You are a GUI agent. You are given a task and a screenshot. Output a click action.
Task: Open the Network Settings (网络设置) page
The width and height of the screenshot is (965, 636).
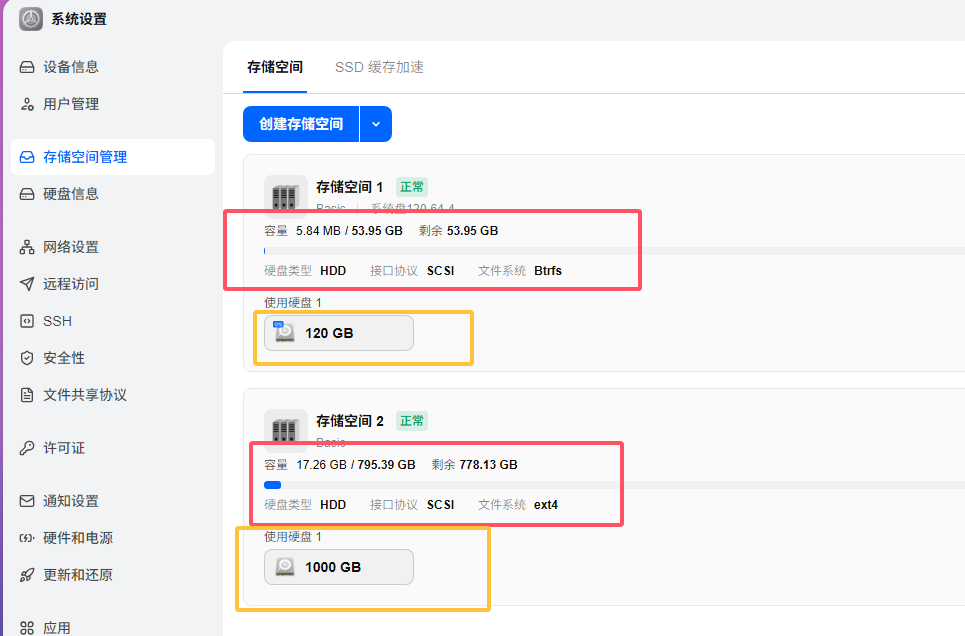pos(113,247)
